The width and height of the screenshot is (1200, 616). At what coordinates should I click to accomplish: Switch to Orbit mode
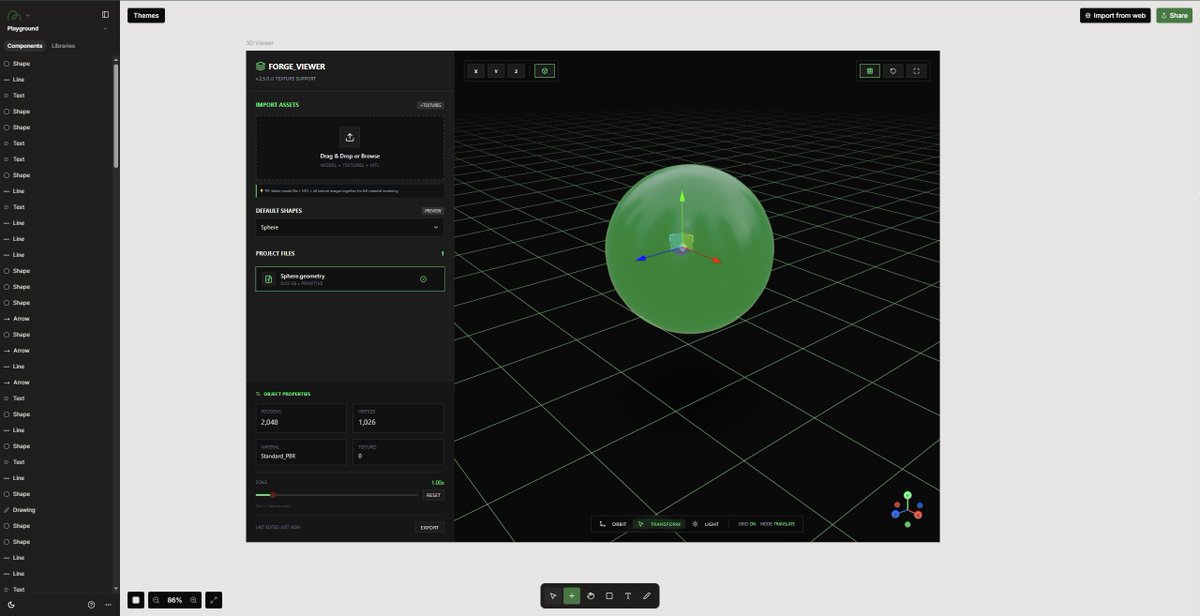[x=613, y=524]
